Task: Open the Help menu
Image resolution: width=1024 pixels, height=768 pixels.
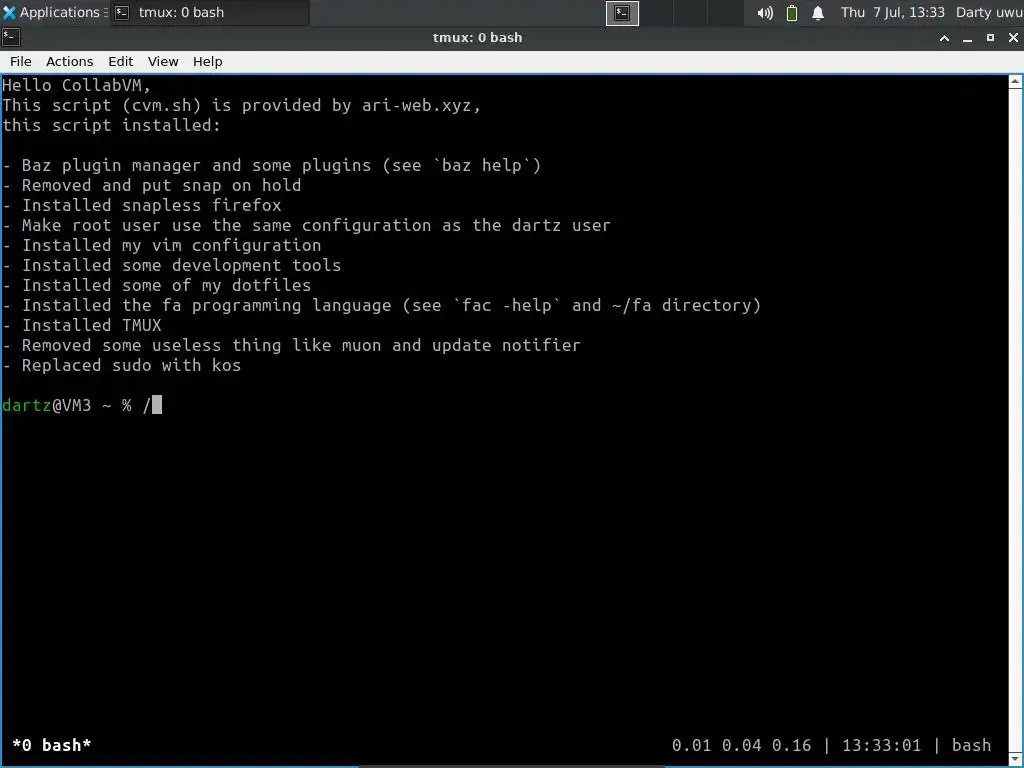Action: coord(208,61)
